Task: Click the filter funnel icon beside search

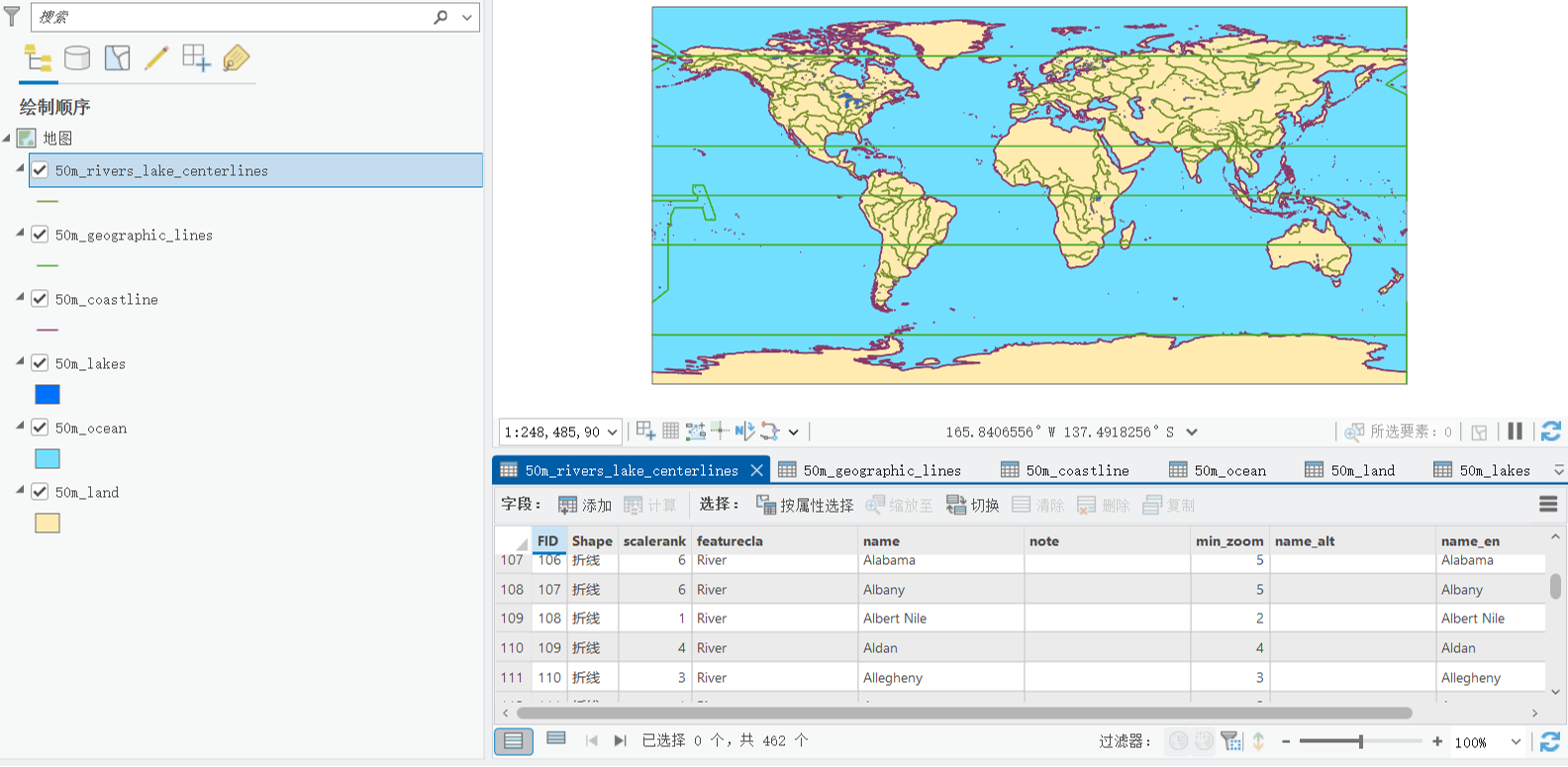Action: pos(12,17)
